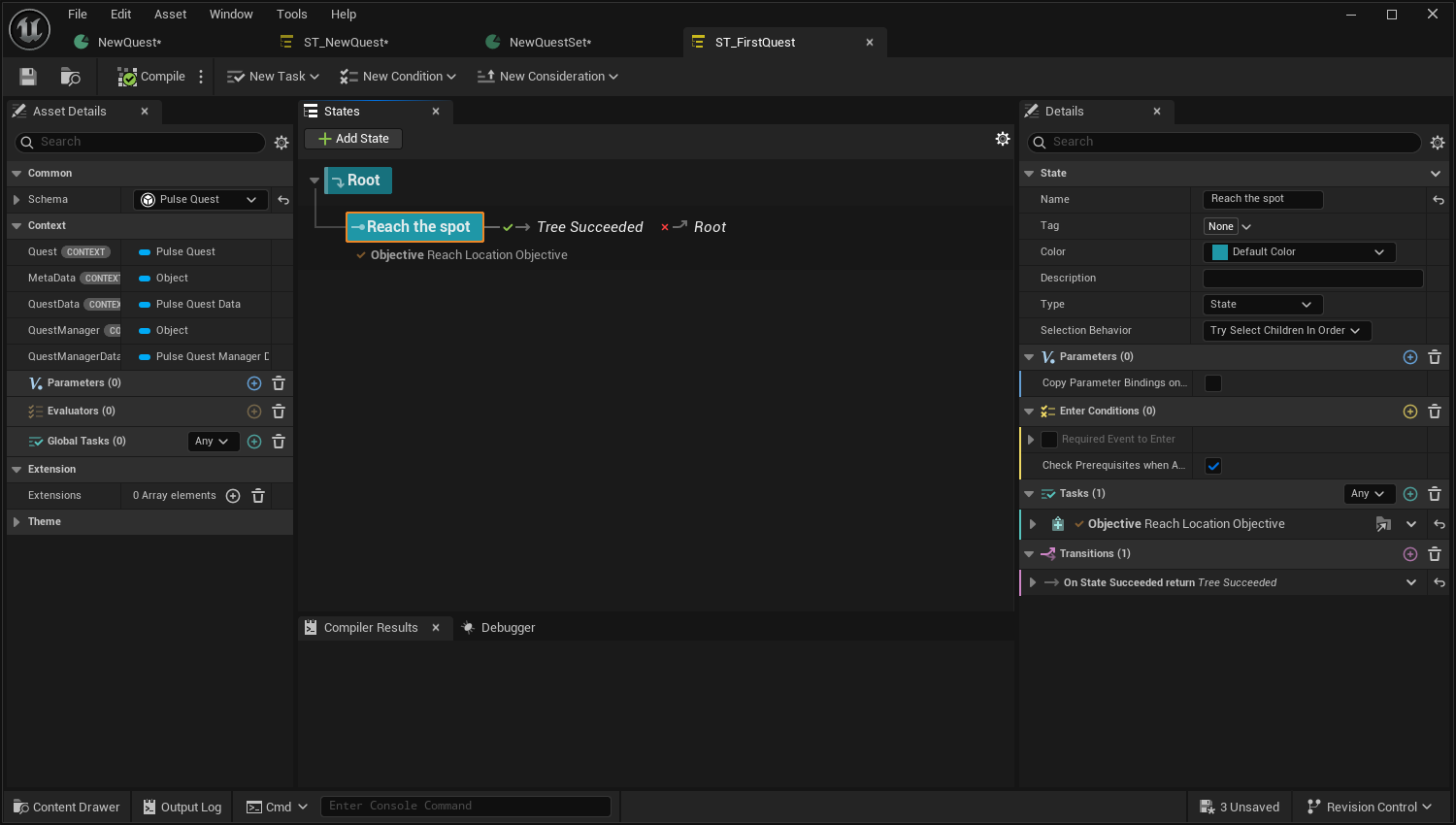Viewport: 1456px width, 825px height.
Task: Expand the Theme section
Action: 17,522
